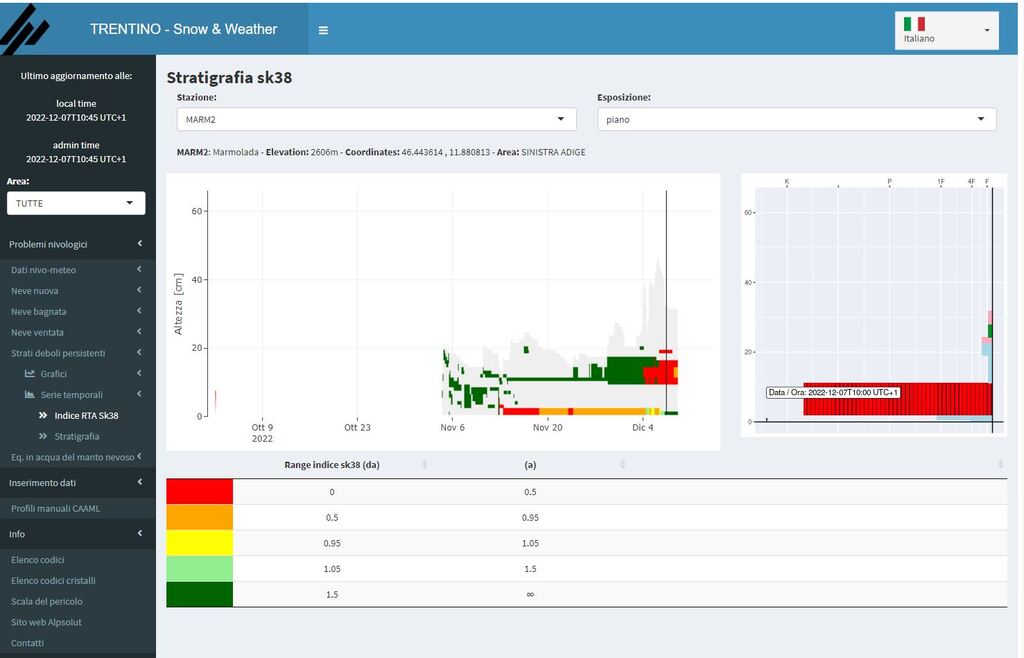
Task: Click the Alpsolut logo in the header
Action: pos(25,30)
